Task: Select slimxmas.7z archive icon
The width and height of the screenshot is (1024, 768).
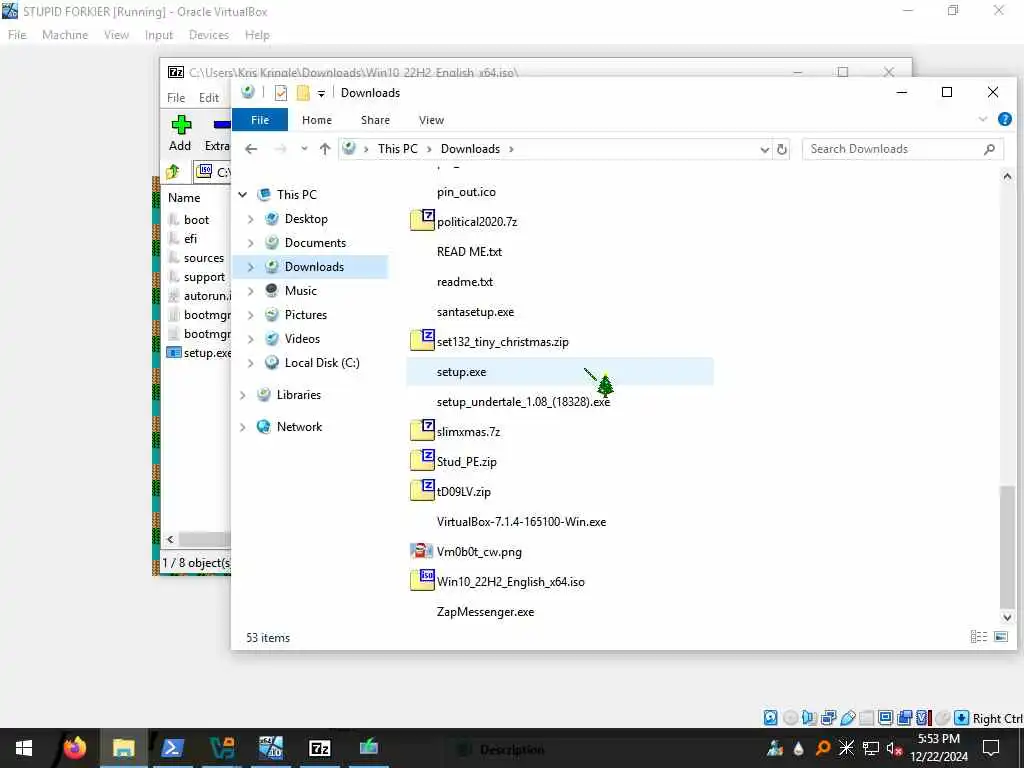Action: 422,431
